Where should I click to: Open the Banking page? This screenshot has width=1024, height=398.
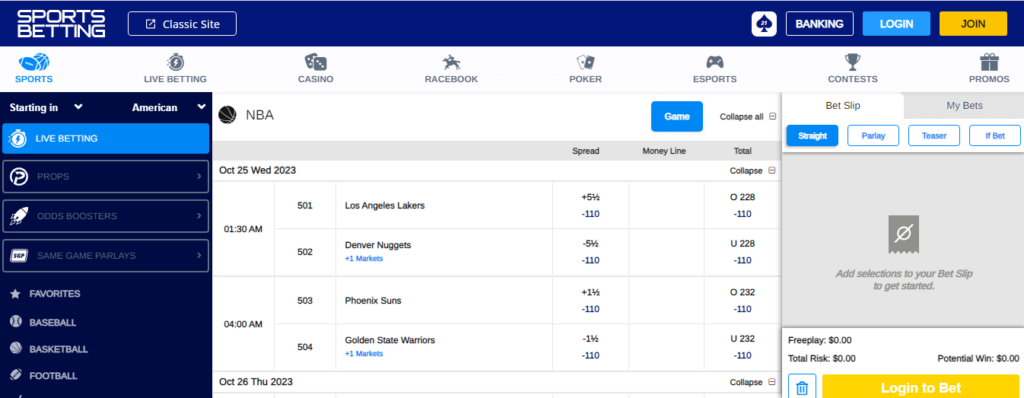tap(820, 24)
